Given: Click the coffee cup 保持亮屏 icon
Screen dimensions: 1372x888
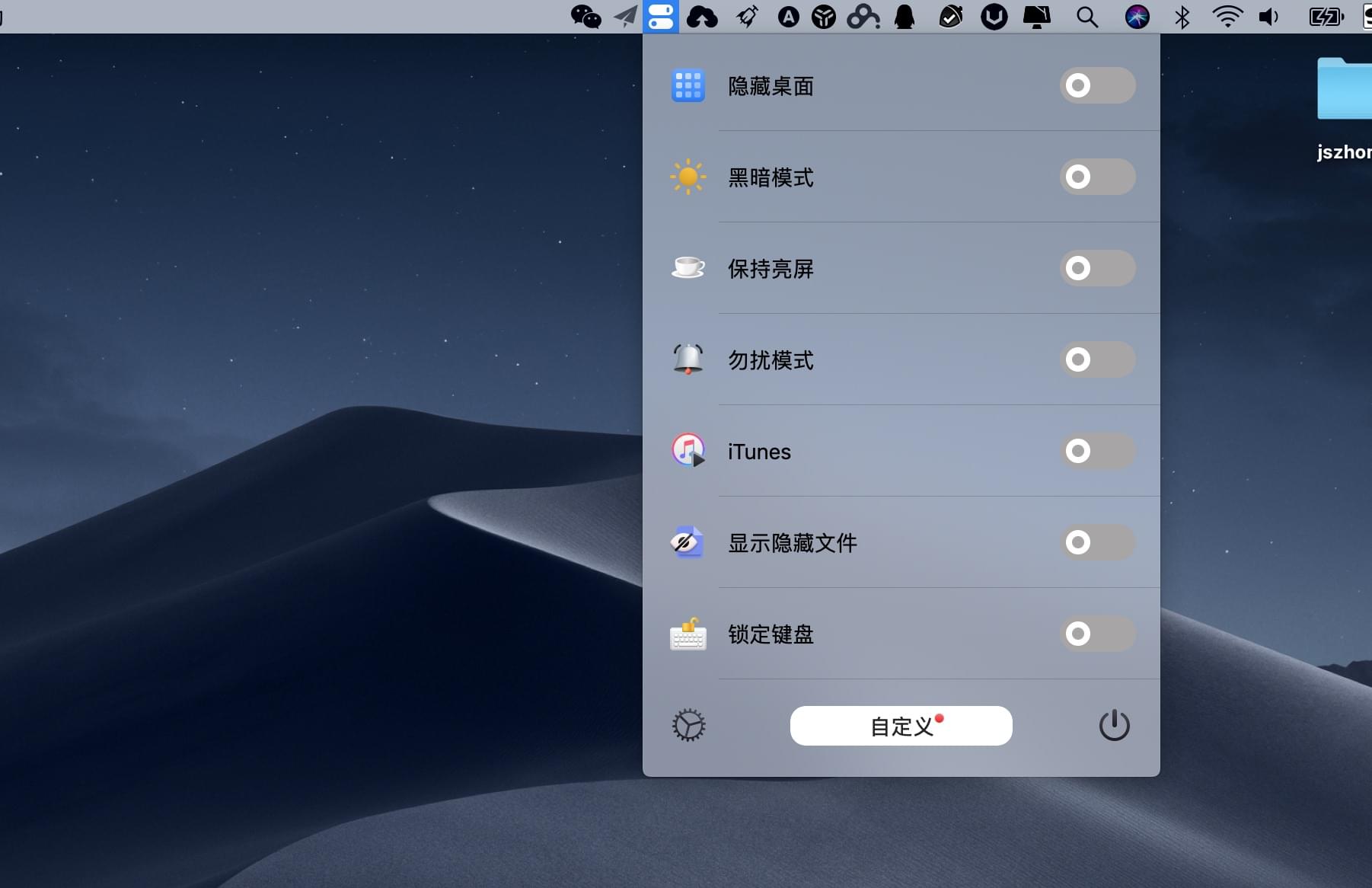Looking at the screenshot, I should coord(688,267).
